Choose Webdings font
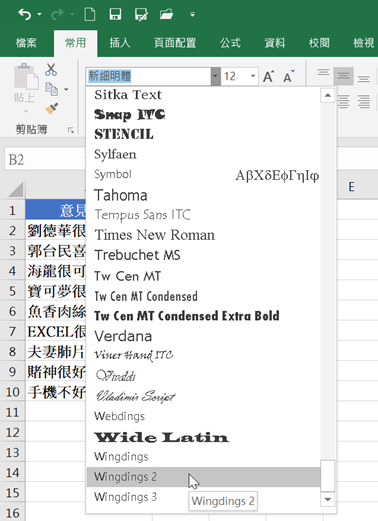This screenshot has height=521, width=378. (x=203, y=416)
